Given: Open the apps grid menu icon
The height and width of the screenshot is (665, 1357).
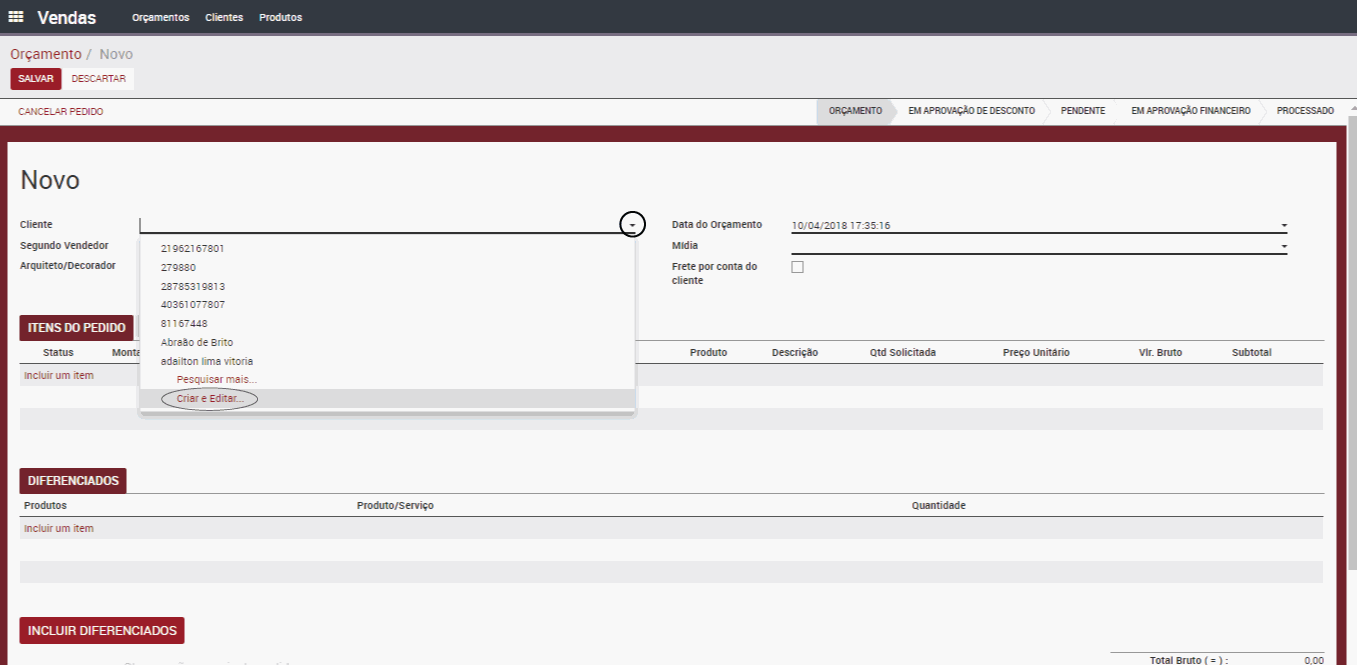Looking at the screenshot, I should pyautogui.click(x=16, y=17).
